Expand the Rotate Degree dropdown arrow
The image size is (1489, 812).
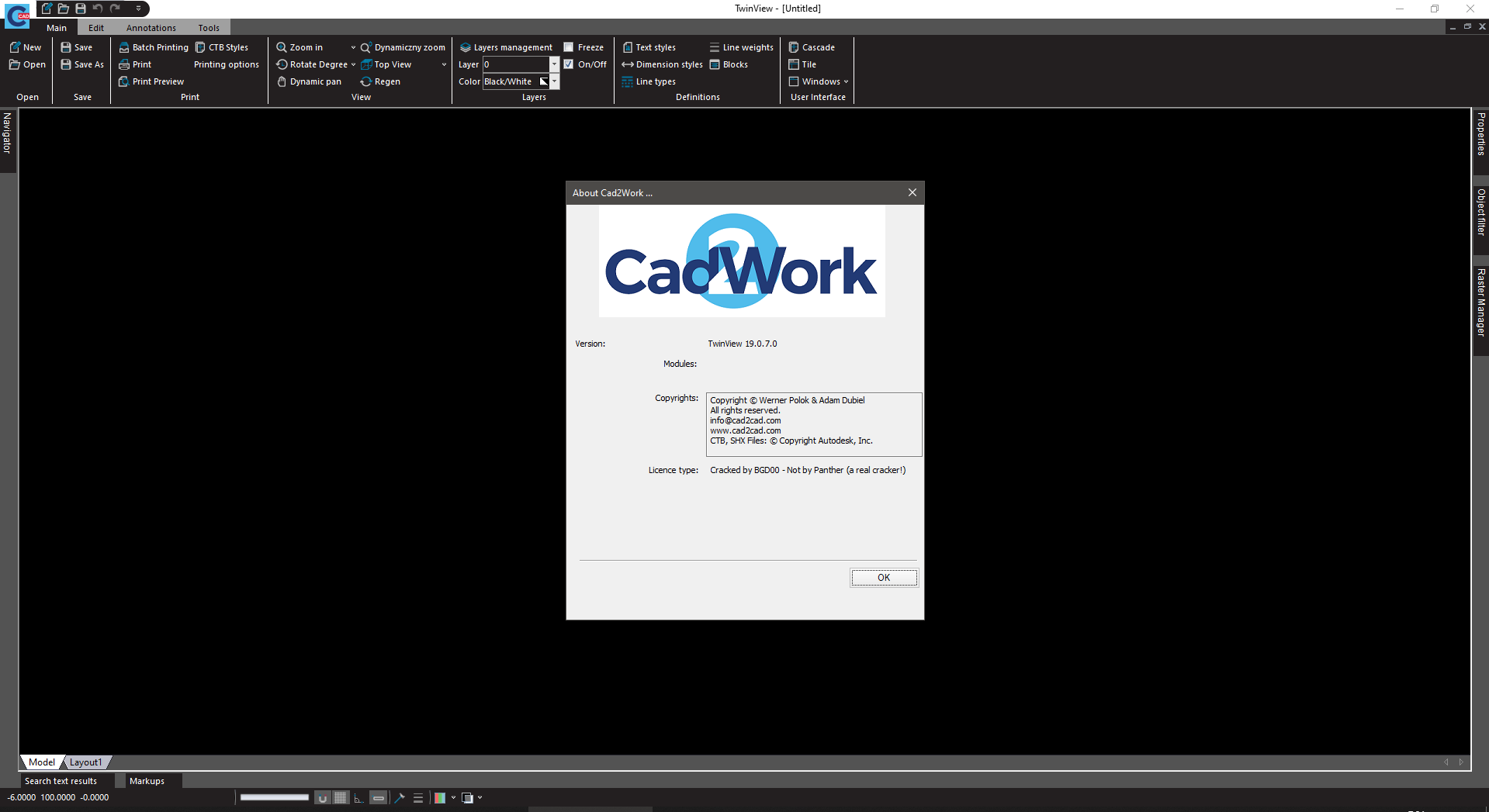(353, 64)
